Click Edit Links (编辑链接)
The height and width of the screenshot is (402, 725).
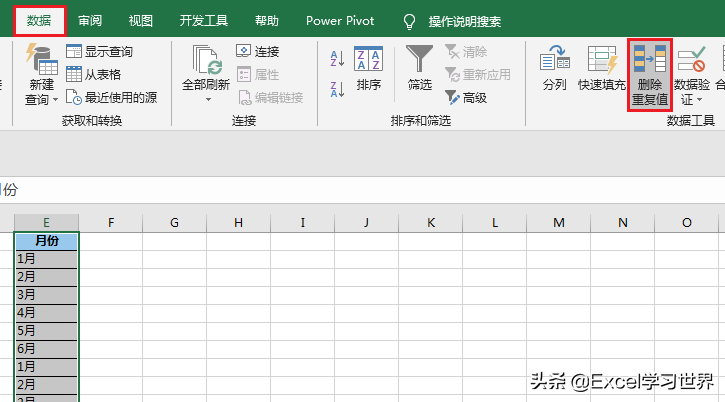tap(270, 97)
